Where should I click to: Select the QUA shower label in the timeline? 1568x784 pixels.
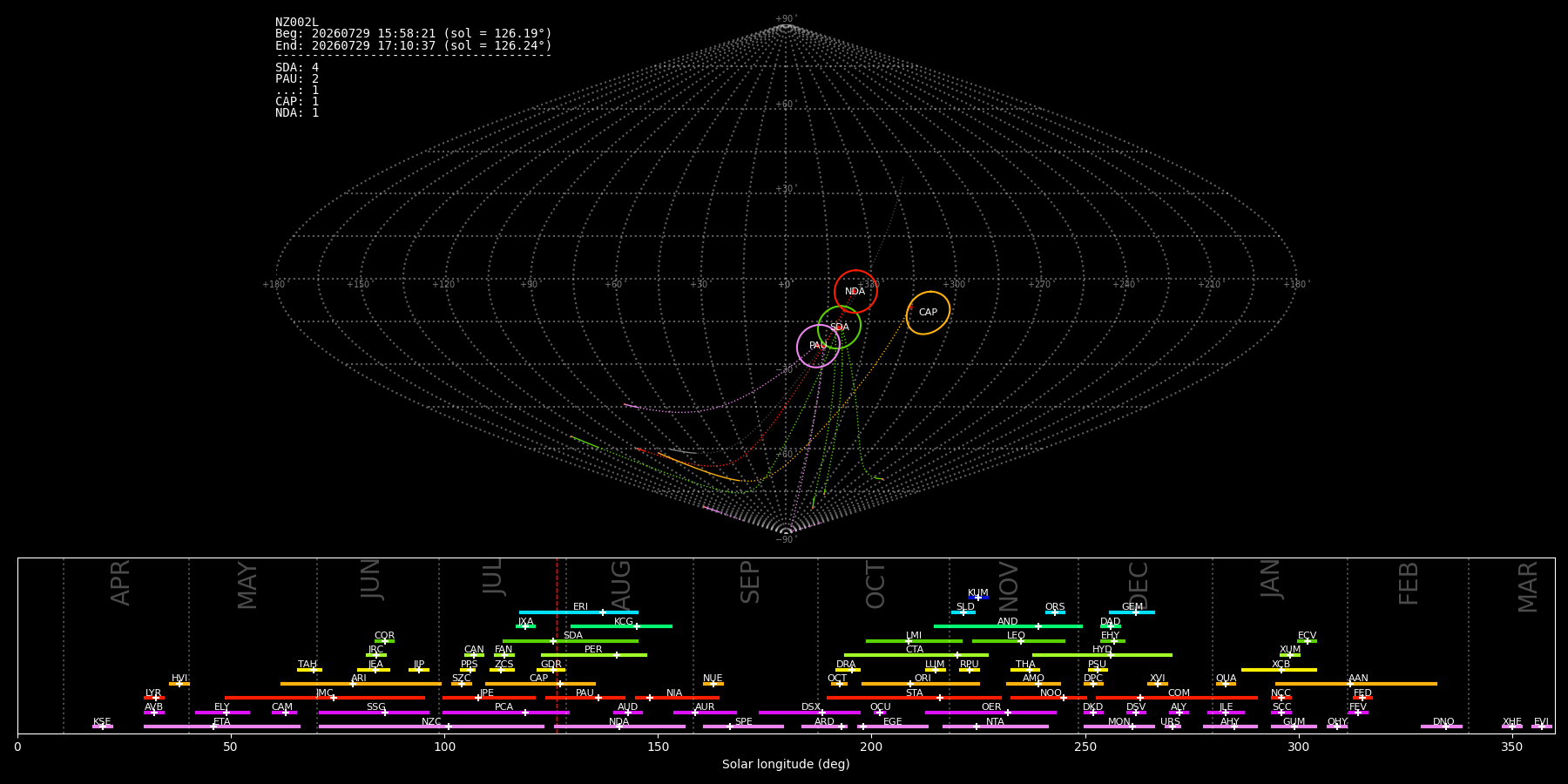[x=1226, y=679]
